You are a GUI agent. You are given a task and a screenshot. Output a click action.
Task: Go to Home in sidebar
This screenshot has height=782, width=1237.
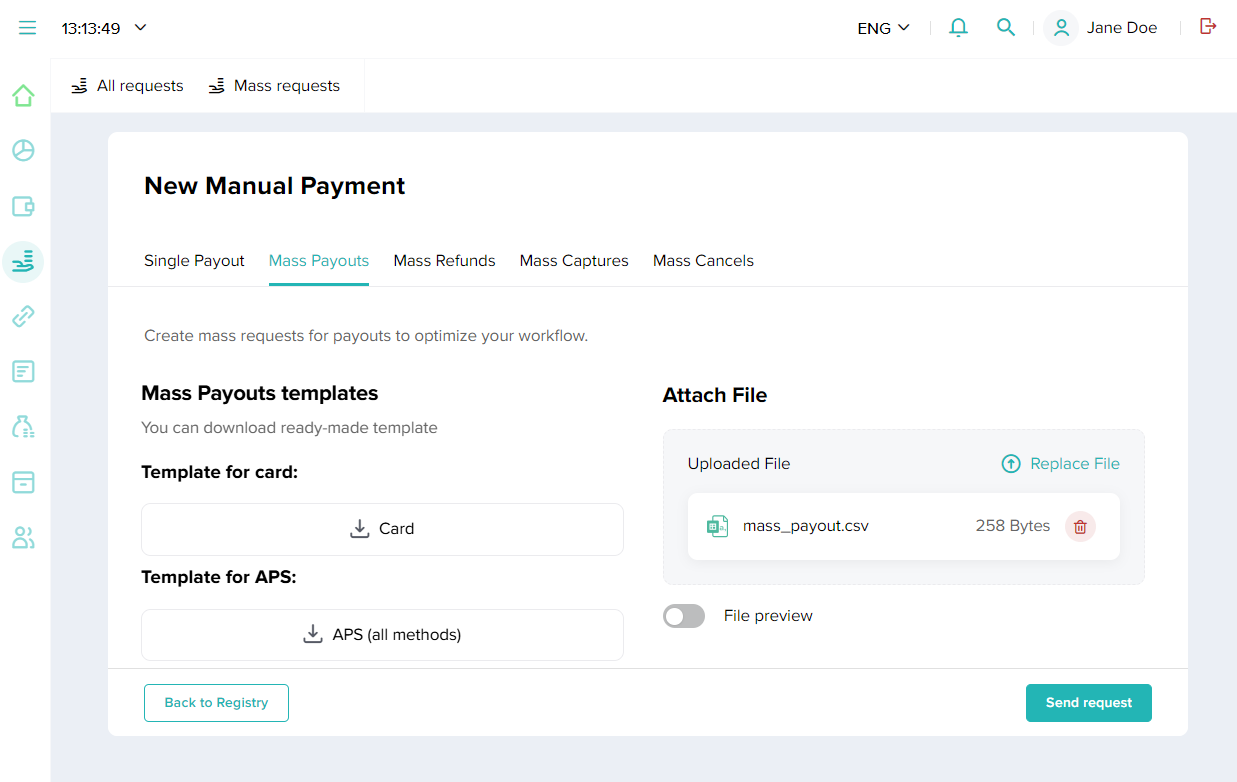[23, 96]
